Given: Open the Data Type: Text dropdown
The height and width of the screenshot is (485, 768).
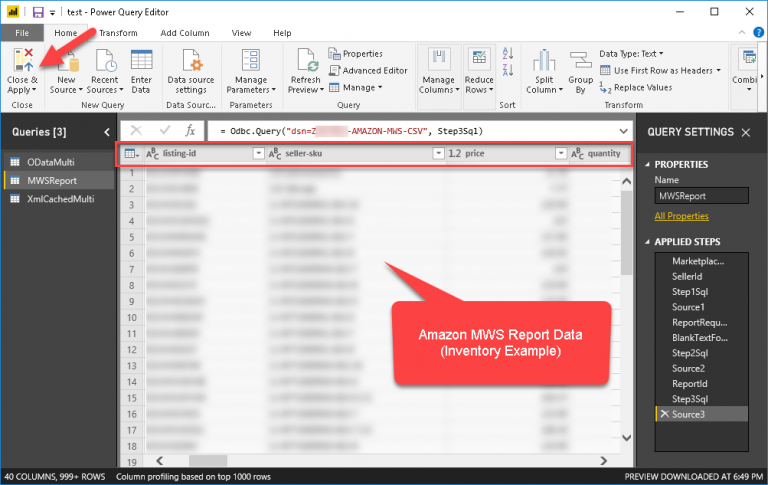Looking at the screenshot, I should tap(631, 53).
